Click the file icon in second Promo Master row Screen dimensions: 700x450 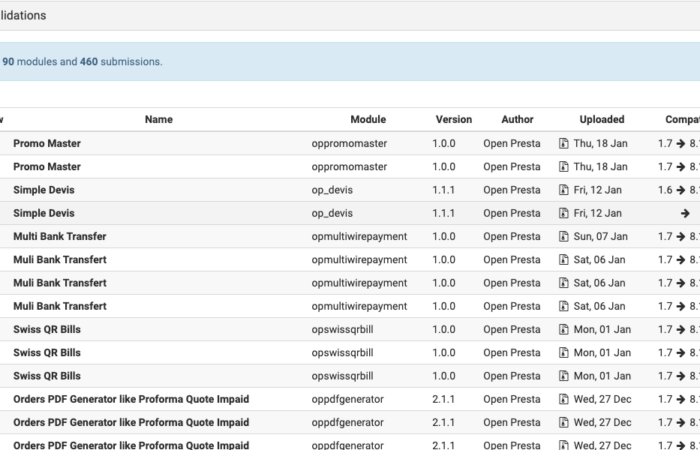564,167
